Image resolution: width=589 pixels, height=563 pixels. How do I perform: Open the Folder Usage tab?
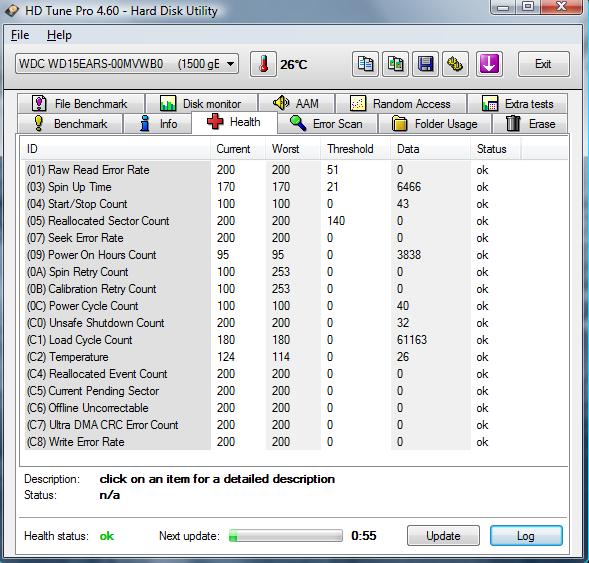tap(435, 124)
